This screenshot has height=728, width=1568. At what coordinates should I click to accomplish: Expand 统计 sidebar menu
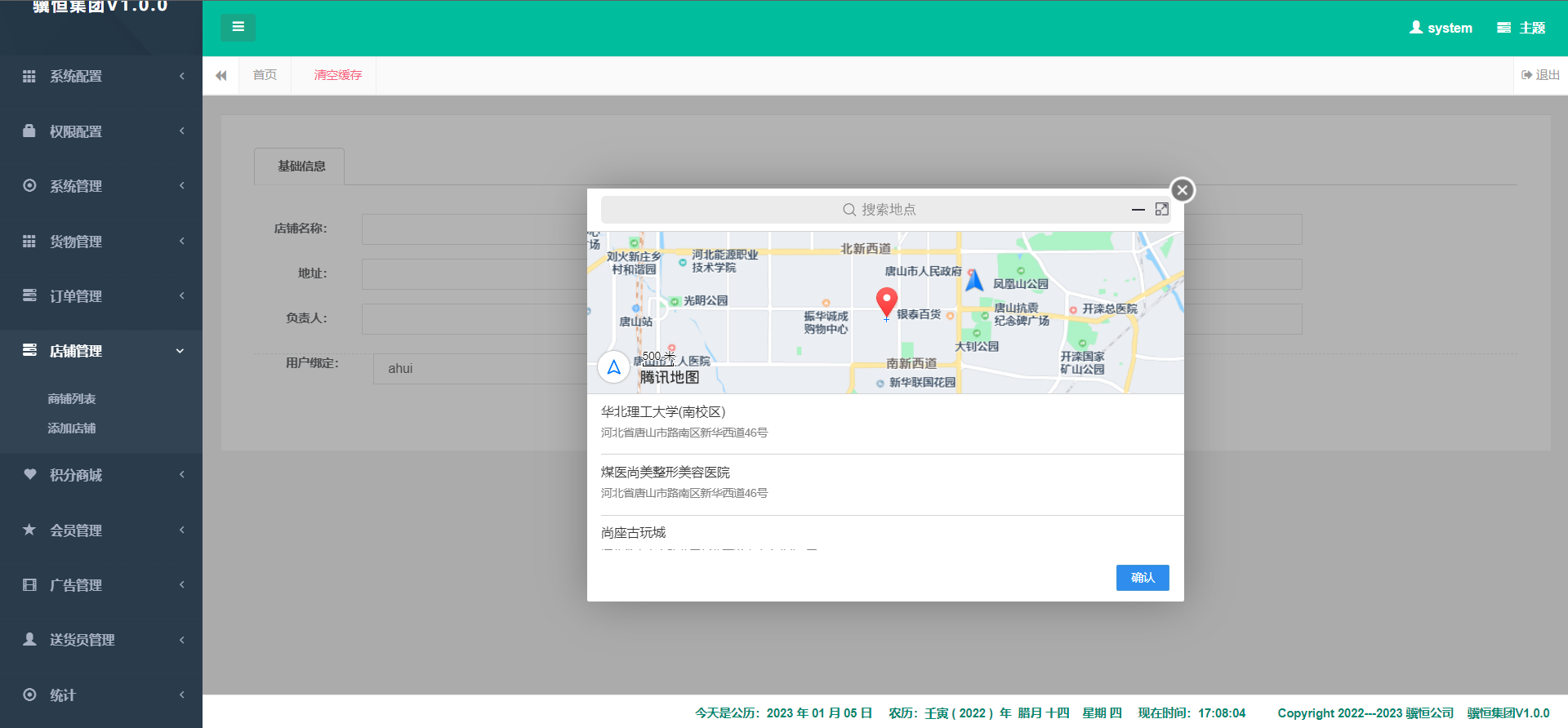pos(101,695)
